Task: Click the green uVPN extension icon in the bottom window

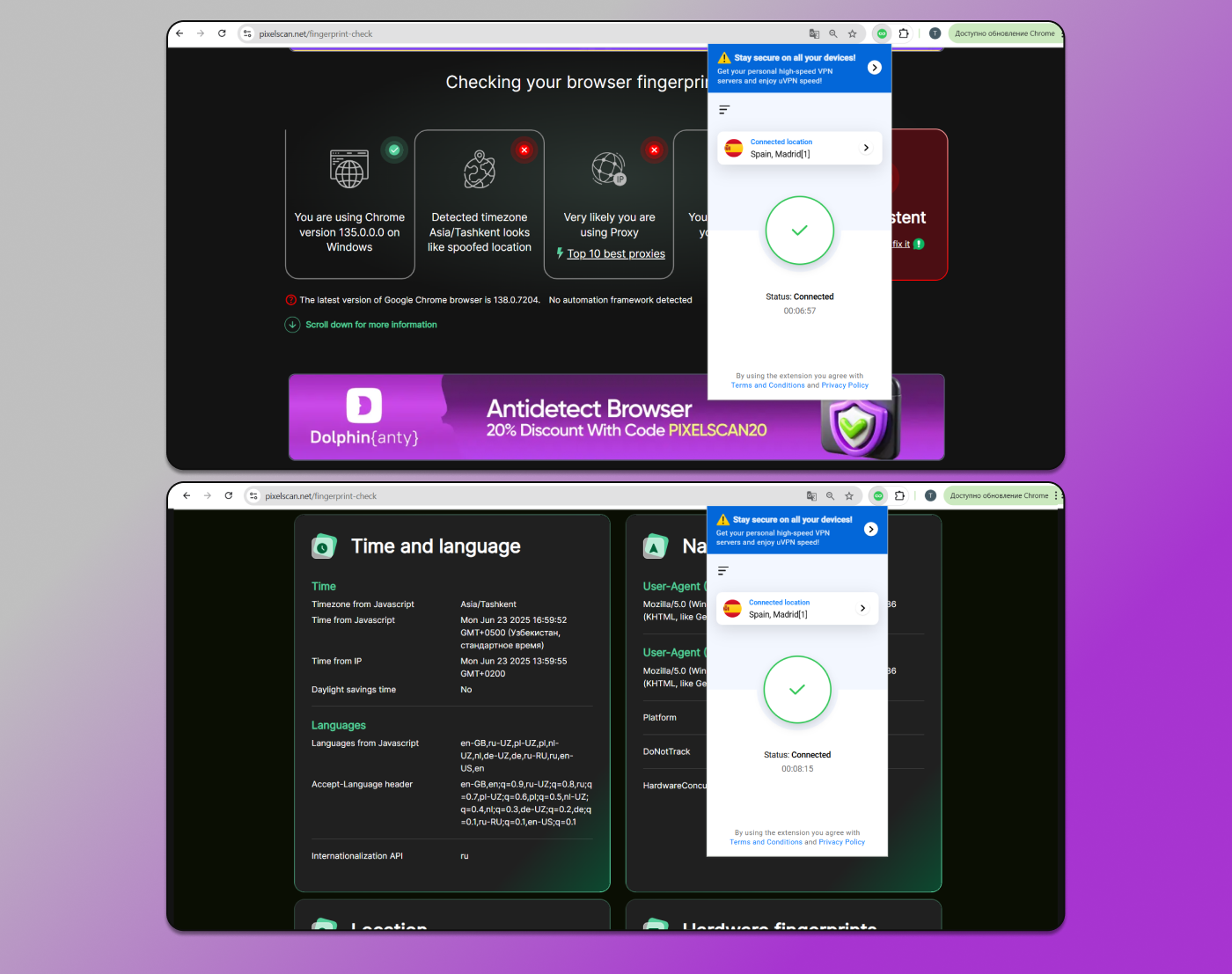Action: pyautogui.click(x=878, y=496)
